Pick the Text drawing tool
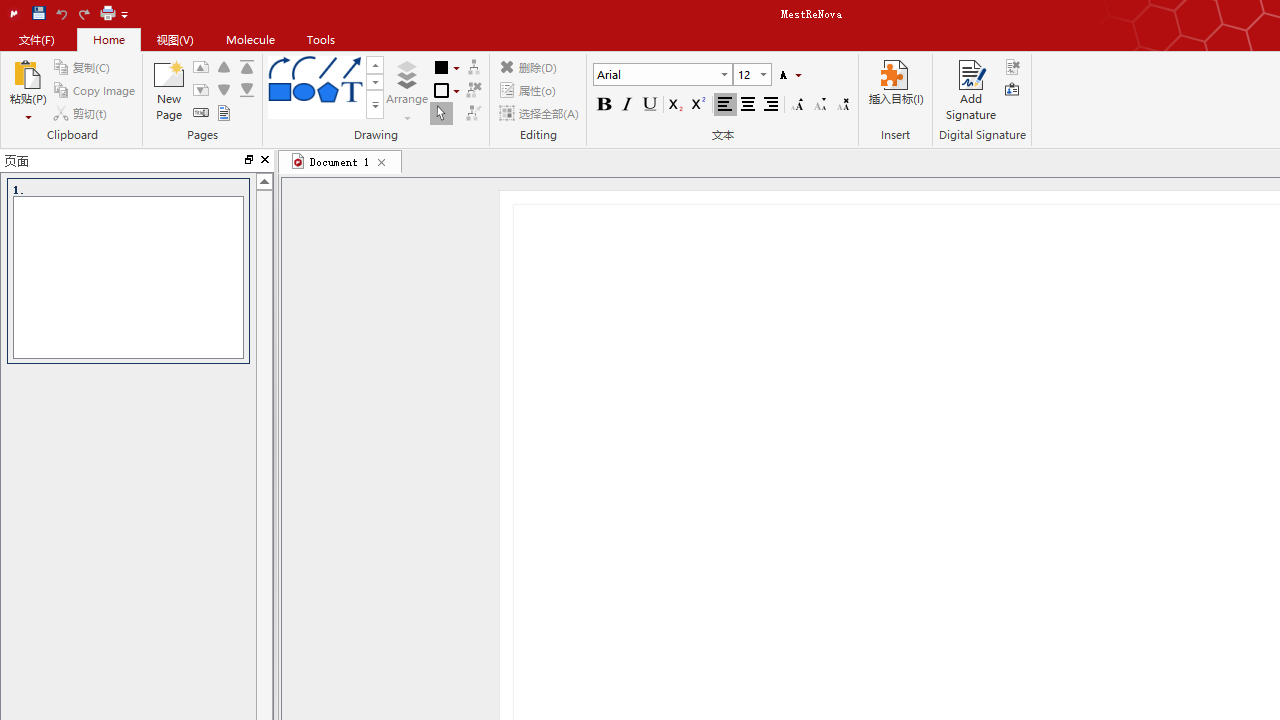 pyautogui.click(x=351, y=92)
